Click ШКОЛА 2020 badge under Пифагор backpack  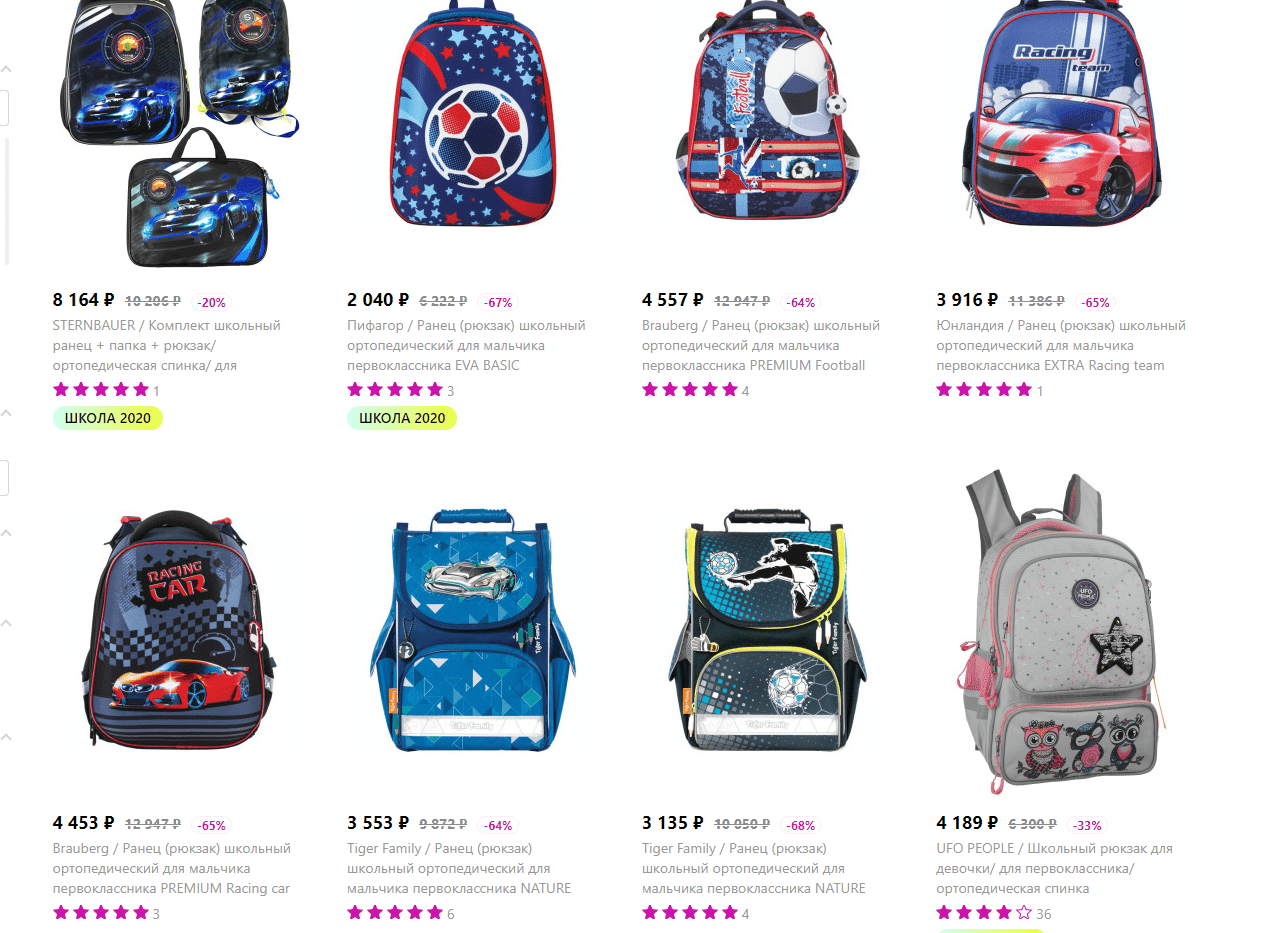pyautogui.click(x=402, y=418)
